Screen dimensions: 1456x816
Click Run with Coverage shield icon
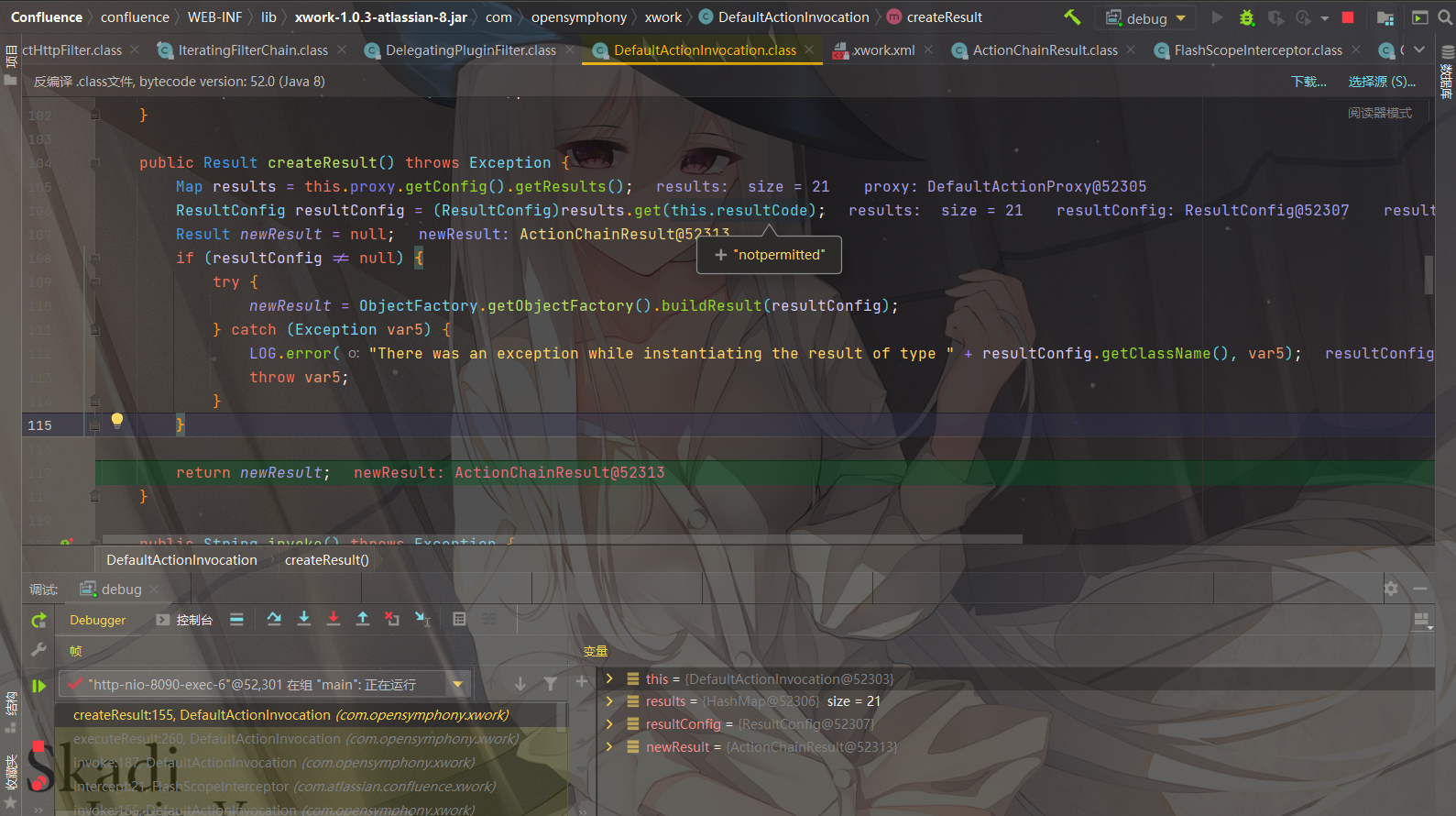coord(1275,17)
